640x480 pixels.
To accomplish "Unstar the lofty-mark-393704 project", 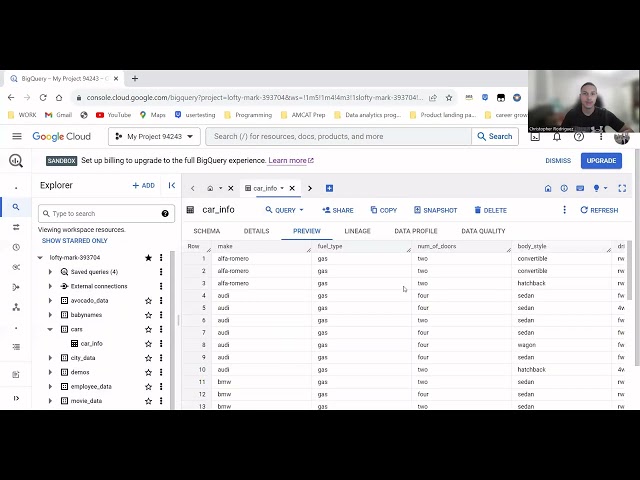I will click(x=149, y=258).
